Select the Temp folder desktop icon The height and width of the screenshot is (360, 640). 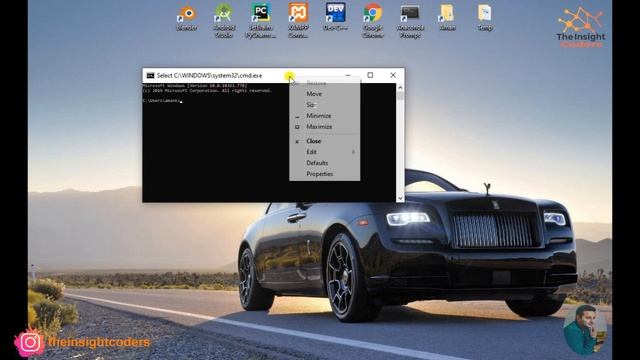485,18
